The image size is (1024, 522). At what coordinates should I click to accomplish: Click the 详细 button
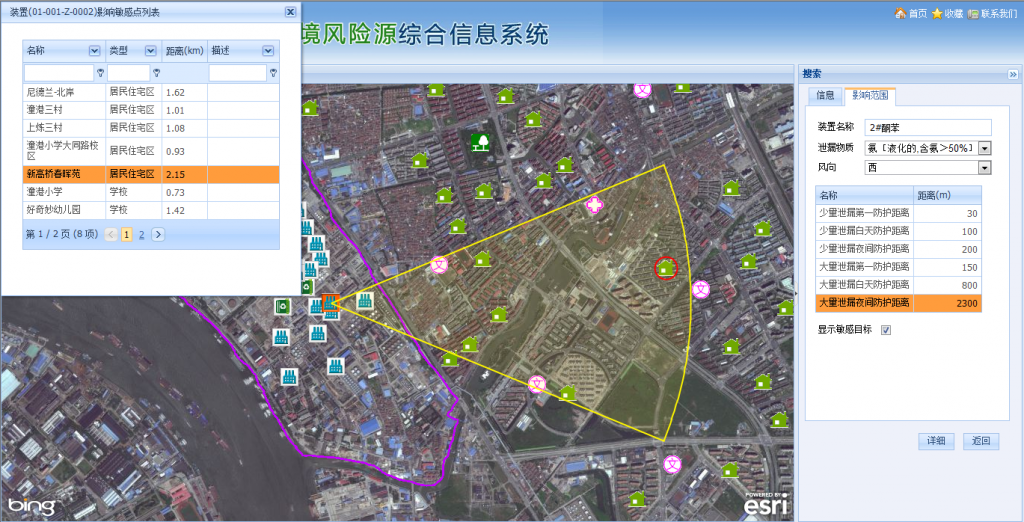(935, 441)
